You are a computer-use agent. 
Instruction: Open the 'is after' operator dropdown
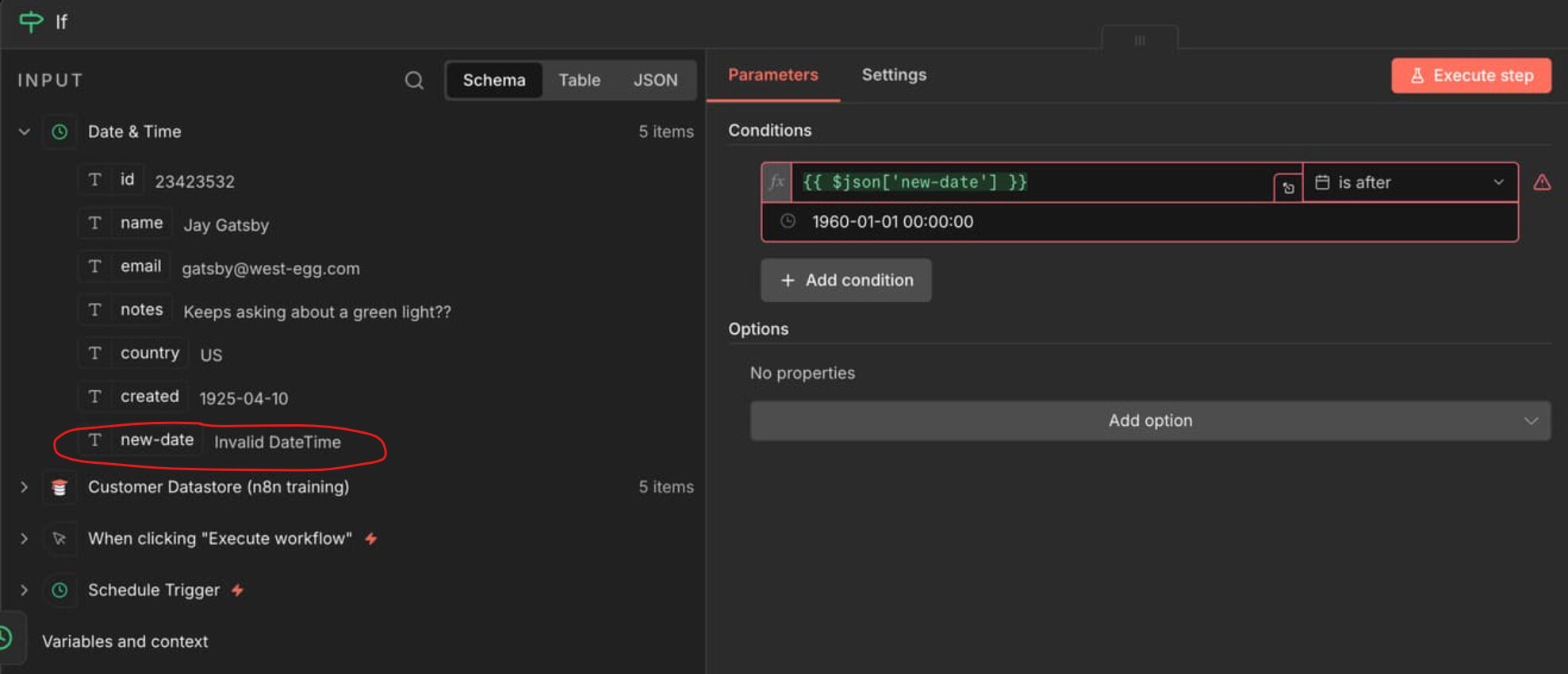click(x=1409, y=182)
